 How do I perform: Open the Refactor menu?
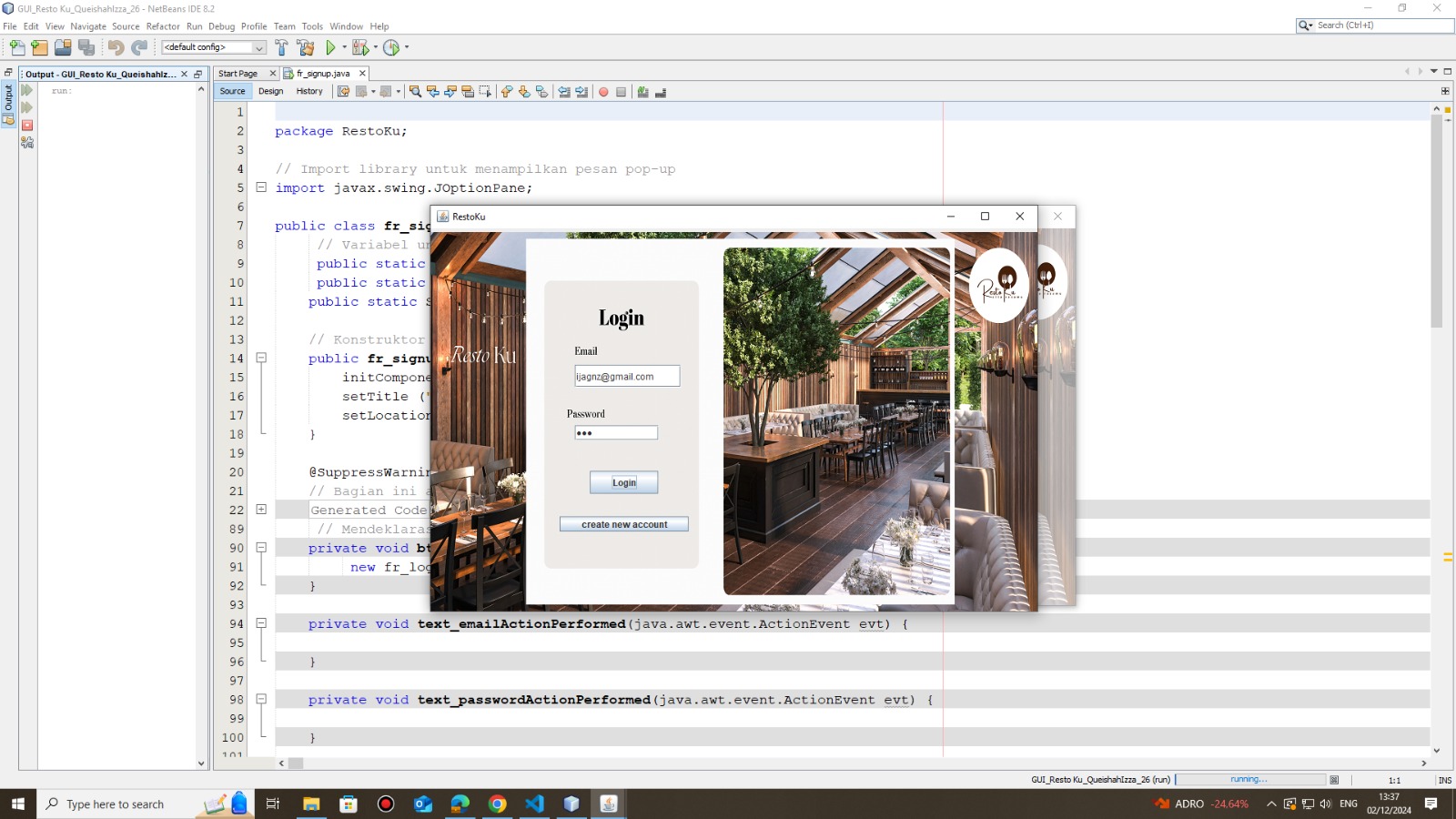(x=163, y=26)
